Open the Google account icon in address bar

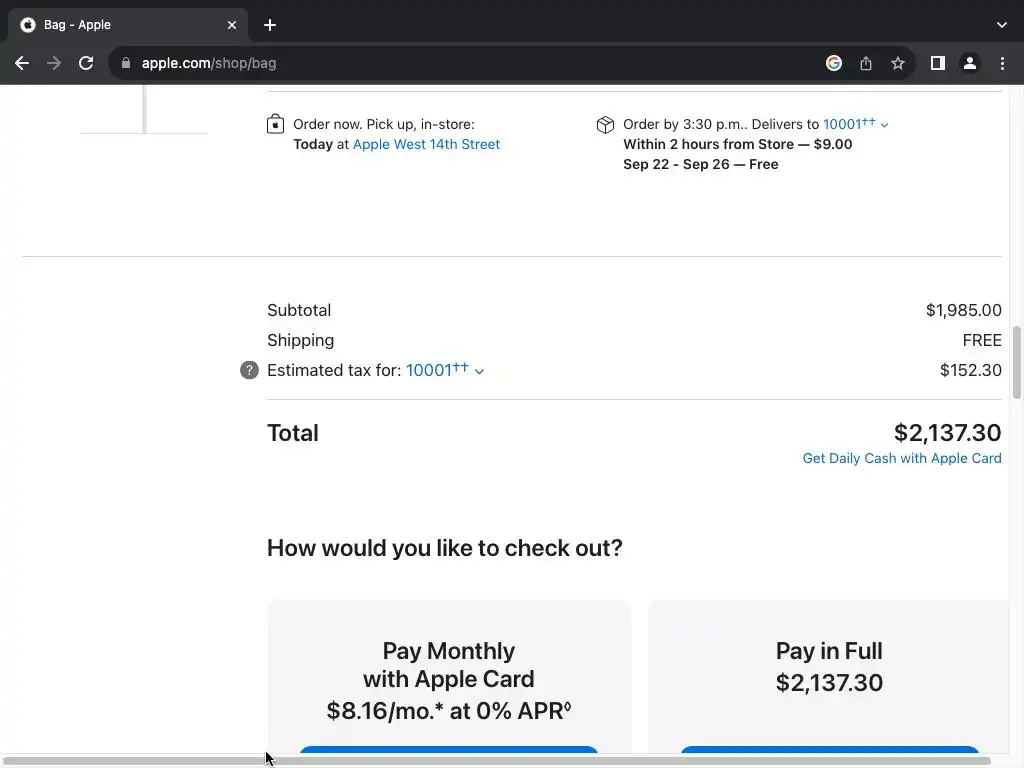(833, 63)
